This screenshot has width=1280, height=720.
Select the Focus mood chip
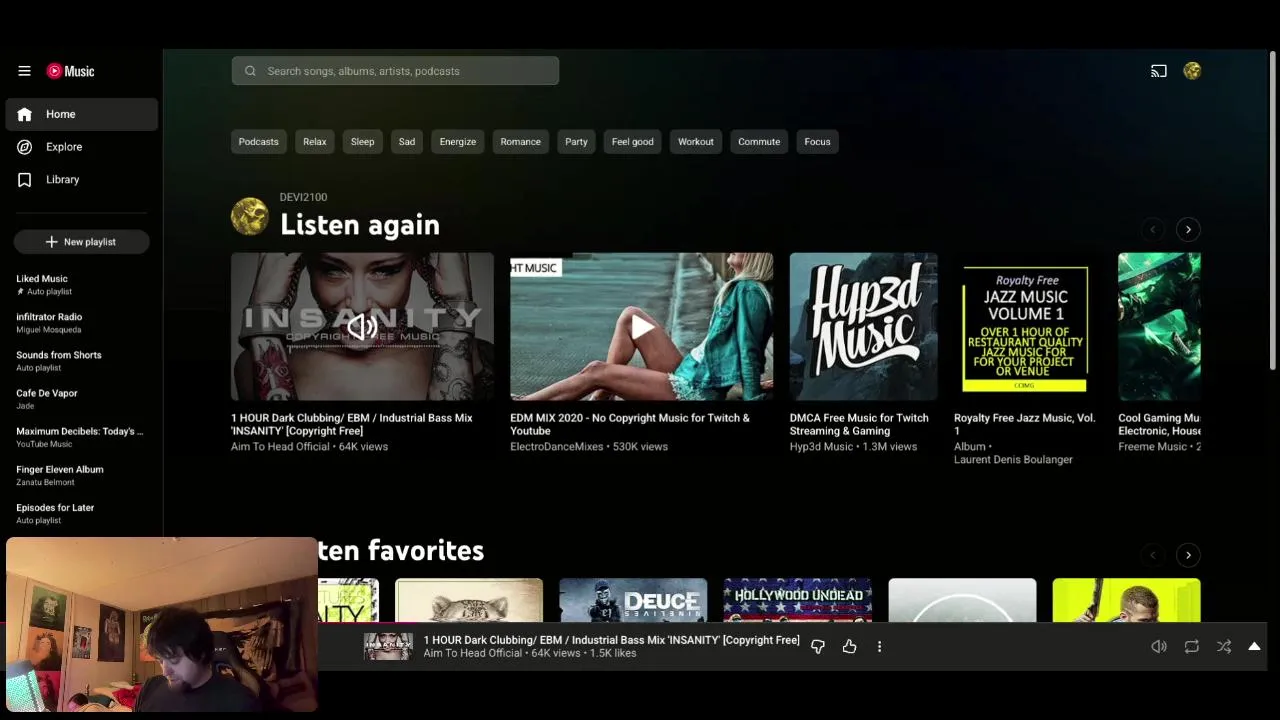pyautogui.click(x=817, y=141)
